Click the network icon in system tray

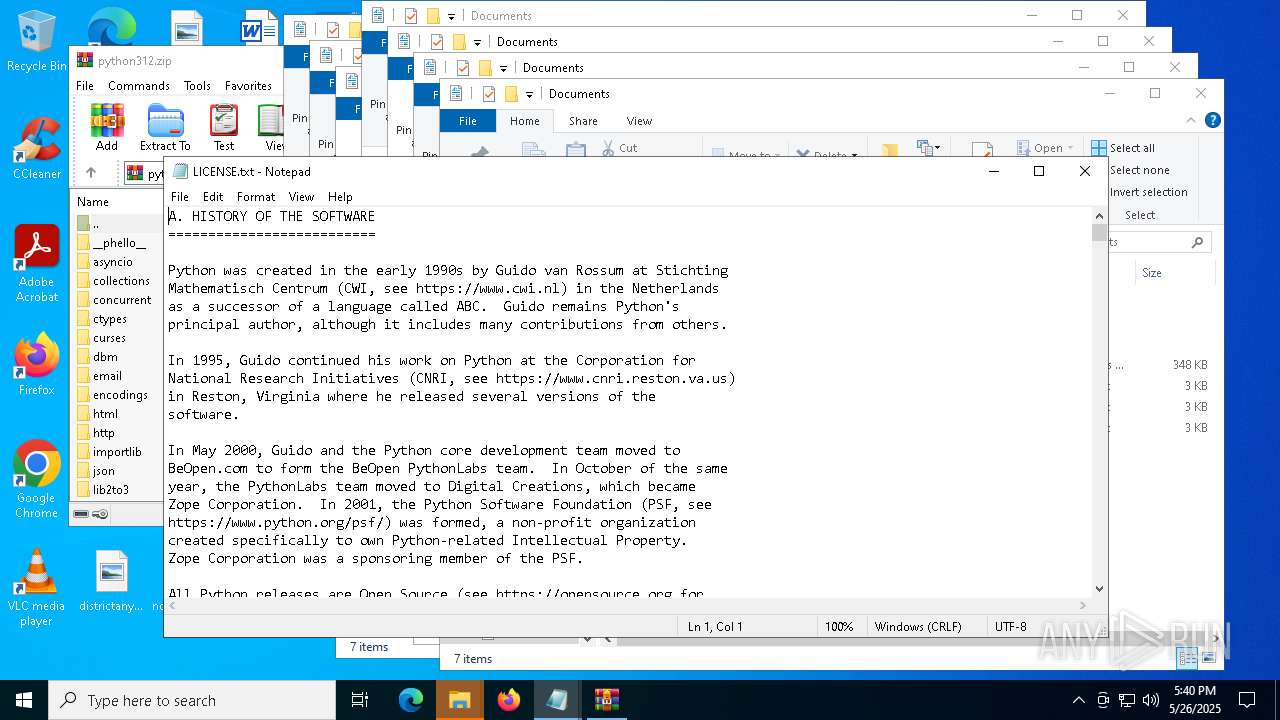pos(1127,700)
